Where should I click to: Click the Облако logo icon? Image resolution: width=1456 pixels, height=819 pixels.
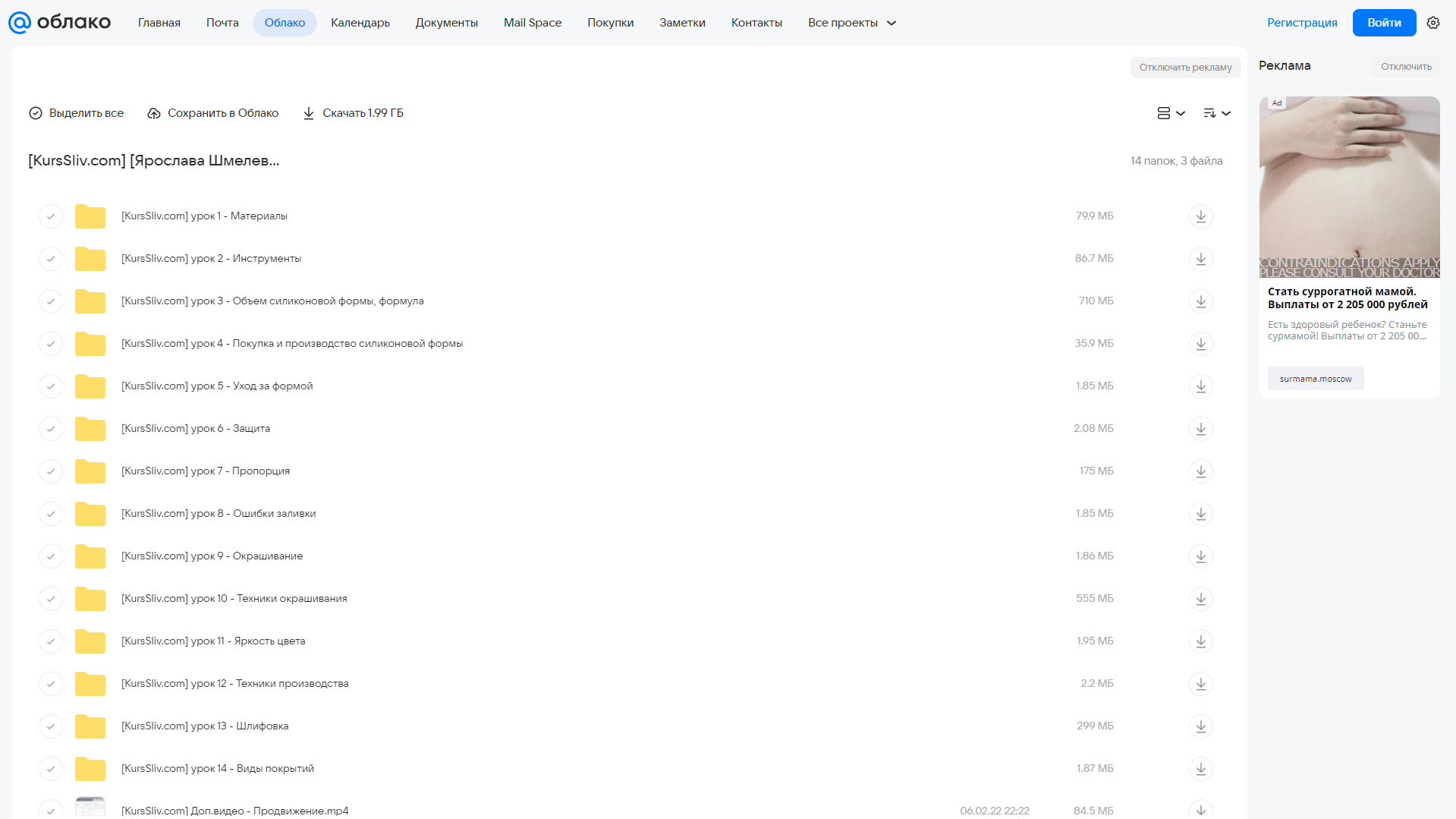pyautogui.click(x=19, y=23)
